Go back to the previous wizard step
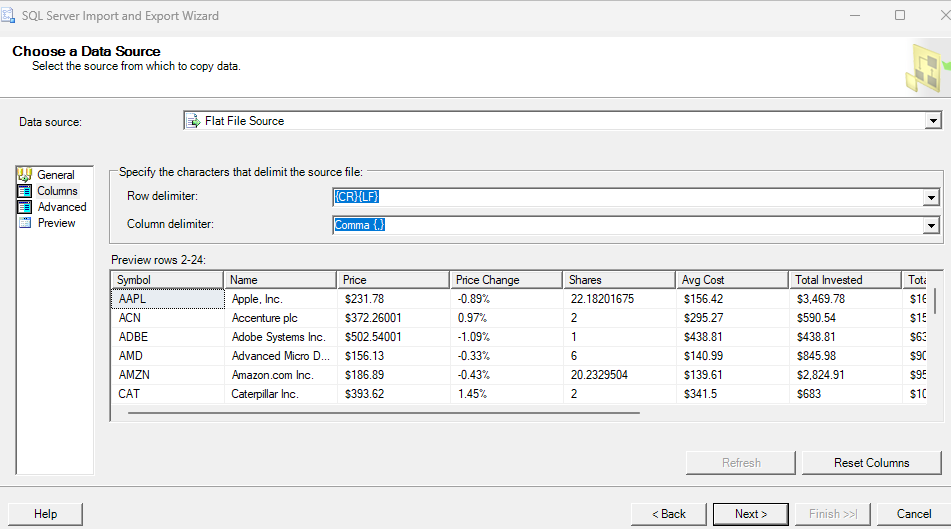This screenshot has height=529, width=951. [668, 514]
